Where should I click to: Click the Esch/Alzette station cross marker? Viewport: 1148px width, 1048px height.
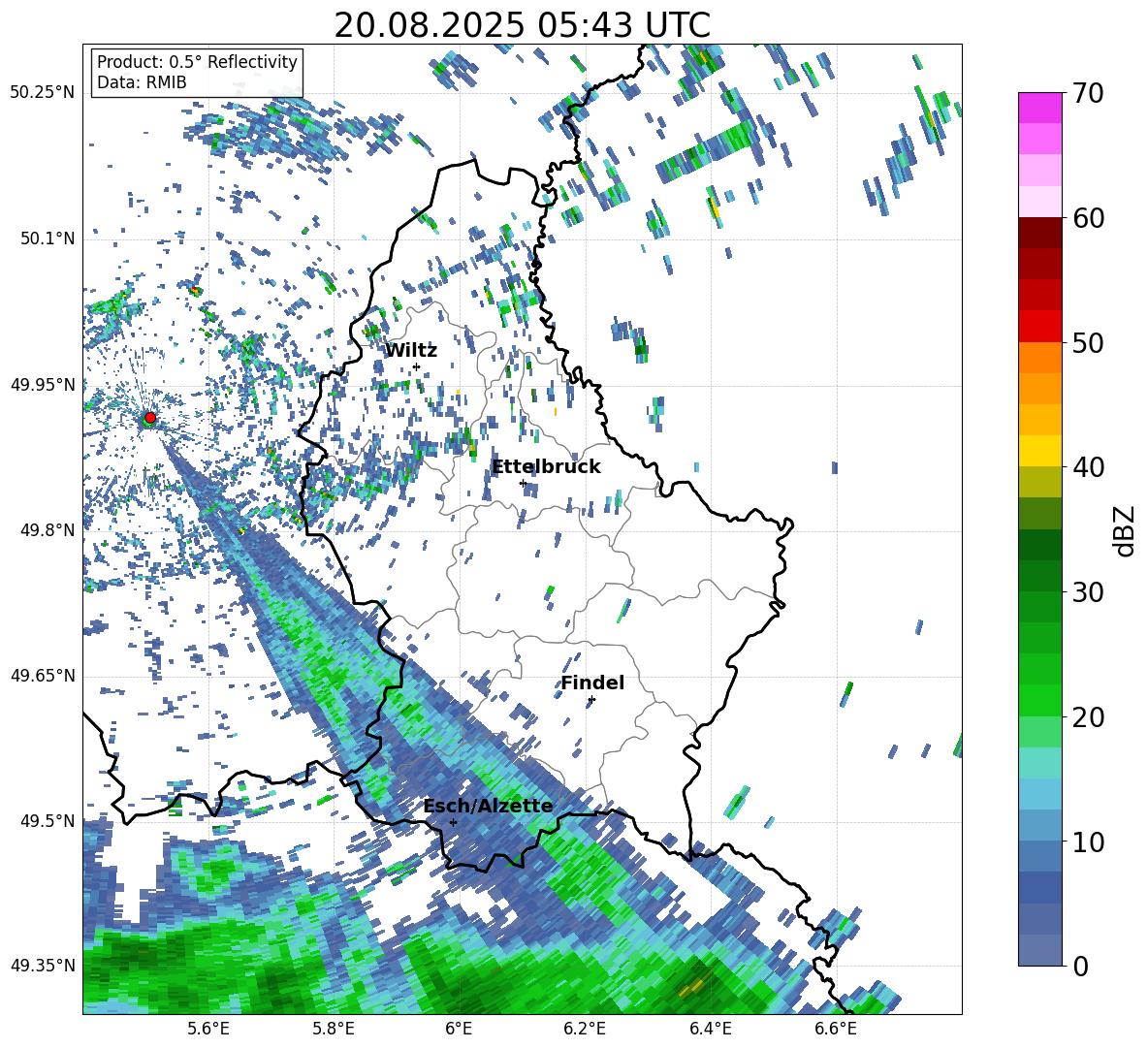pyautogui.click(x=453, y=822)
